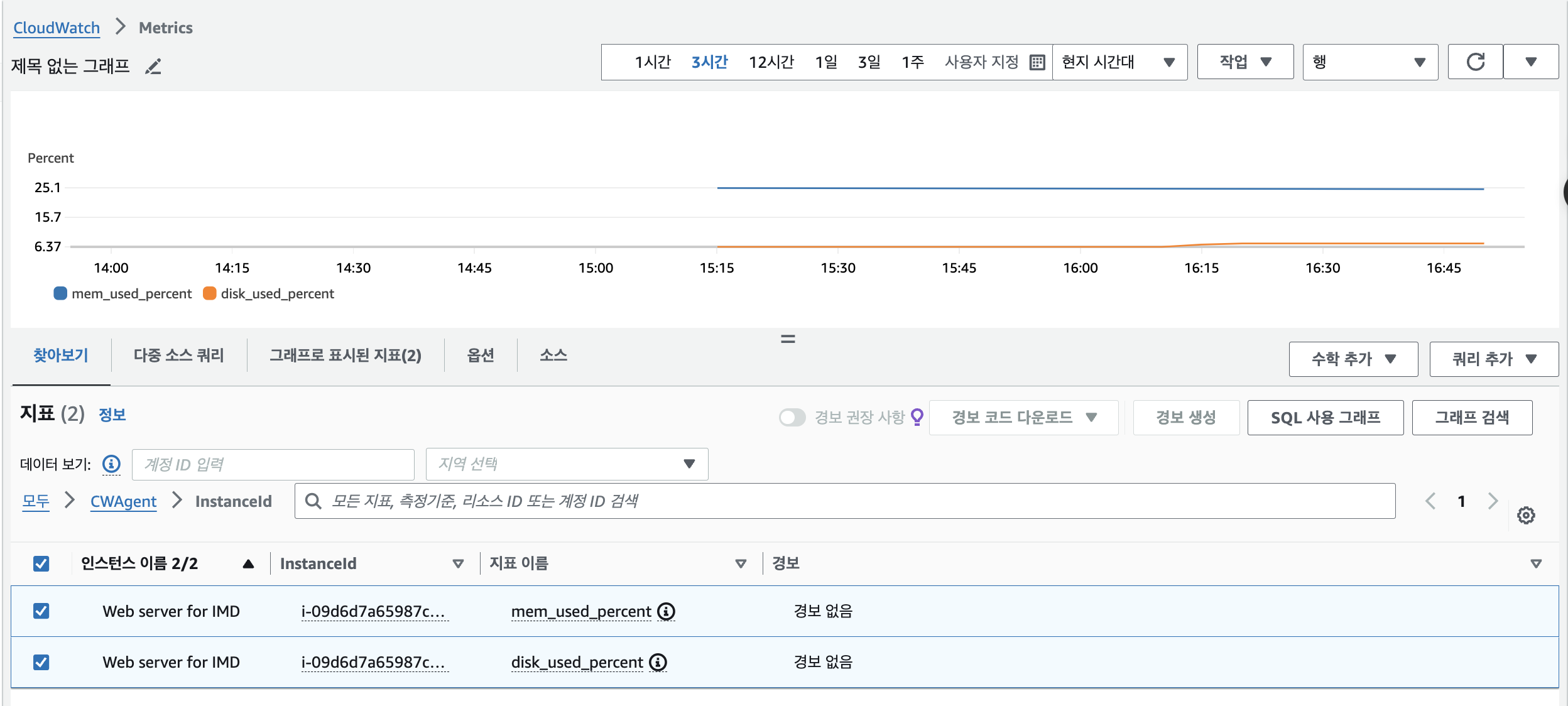Switch to the 그래프로 표시된 지표(2) tab

tap(346, 356)
